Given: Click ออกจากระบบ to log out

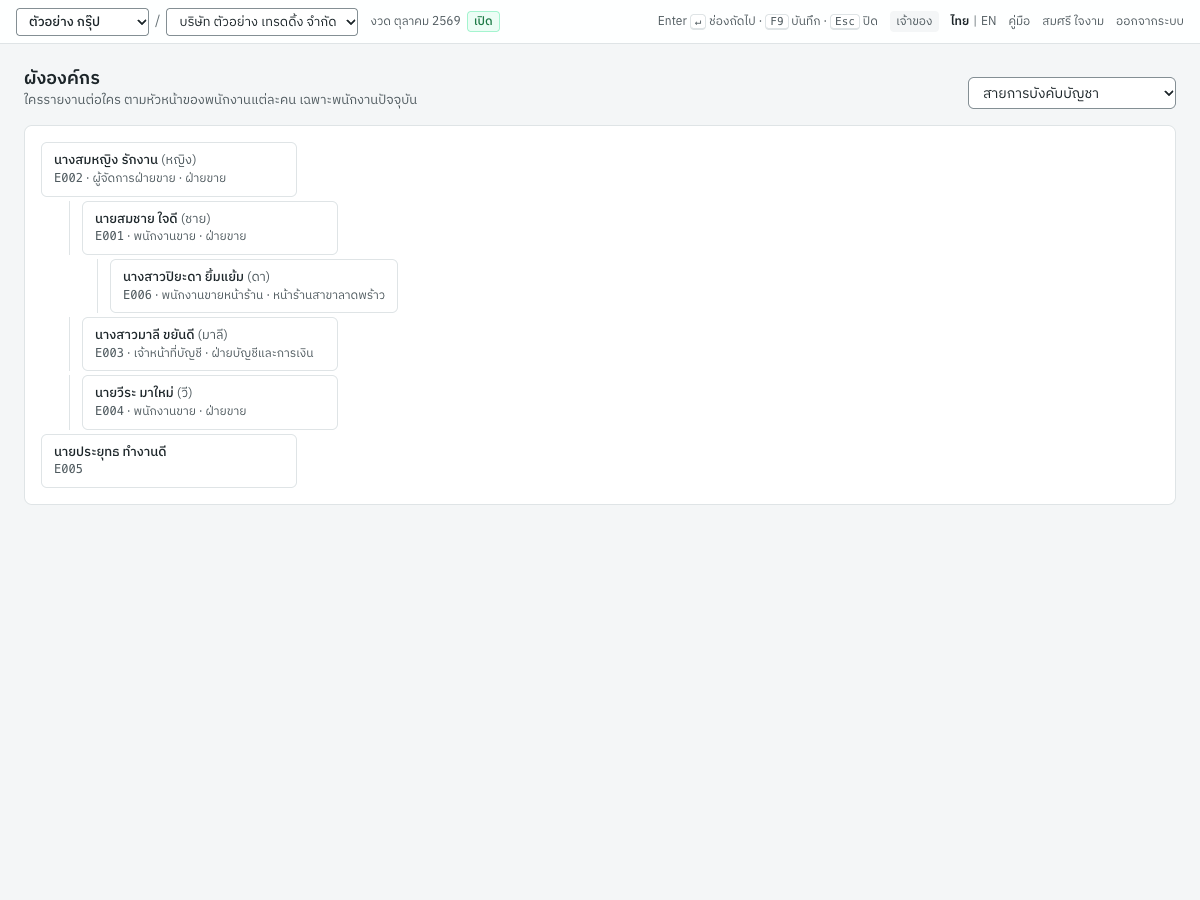Looking at the screenshot, I should (1150, 21).
